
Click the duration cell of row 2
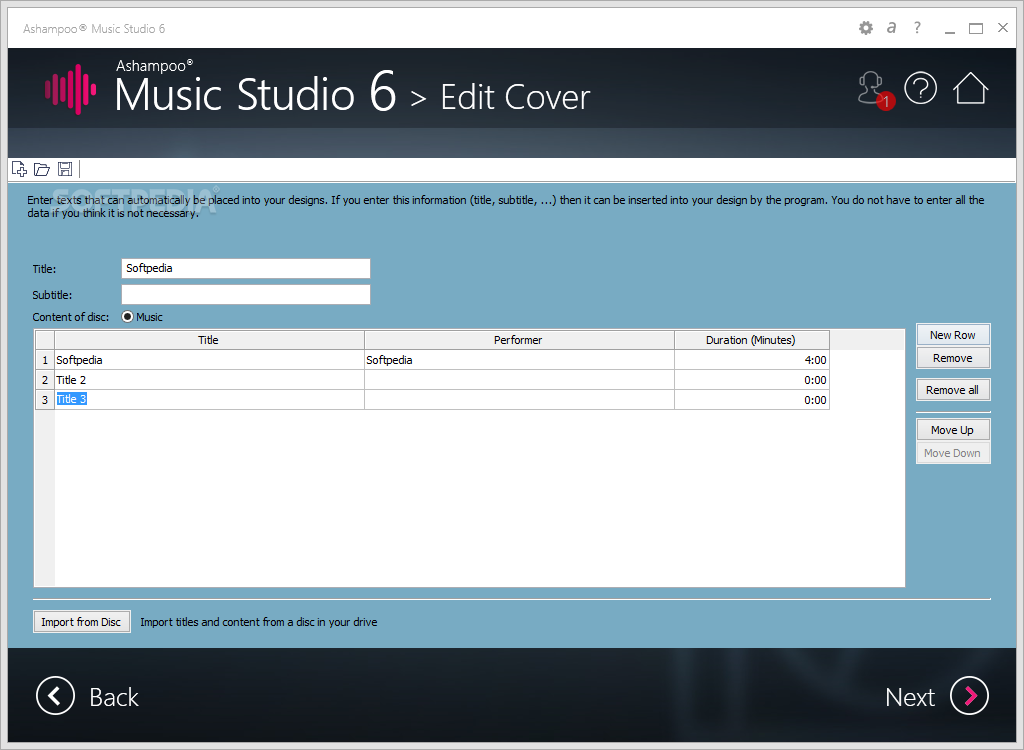coord(752,380)
